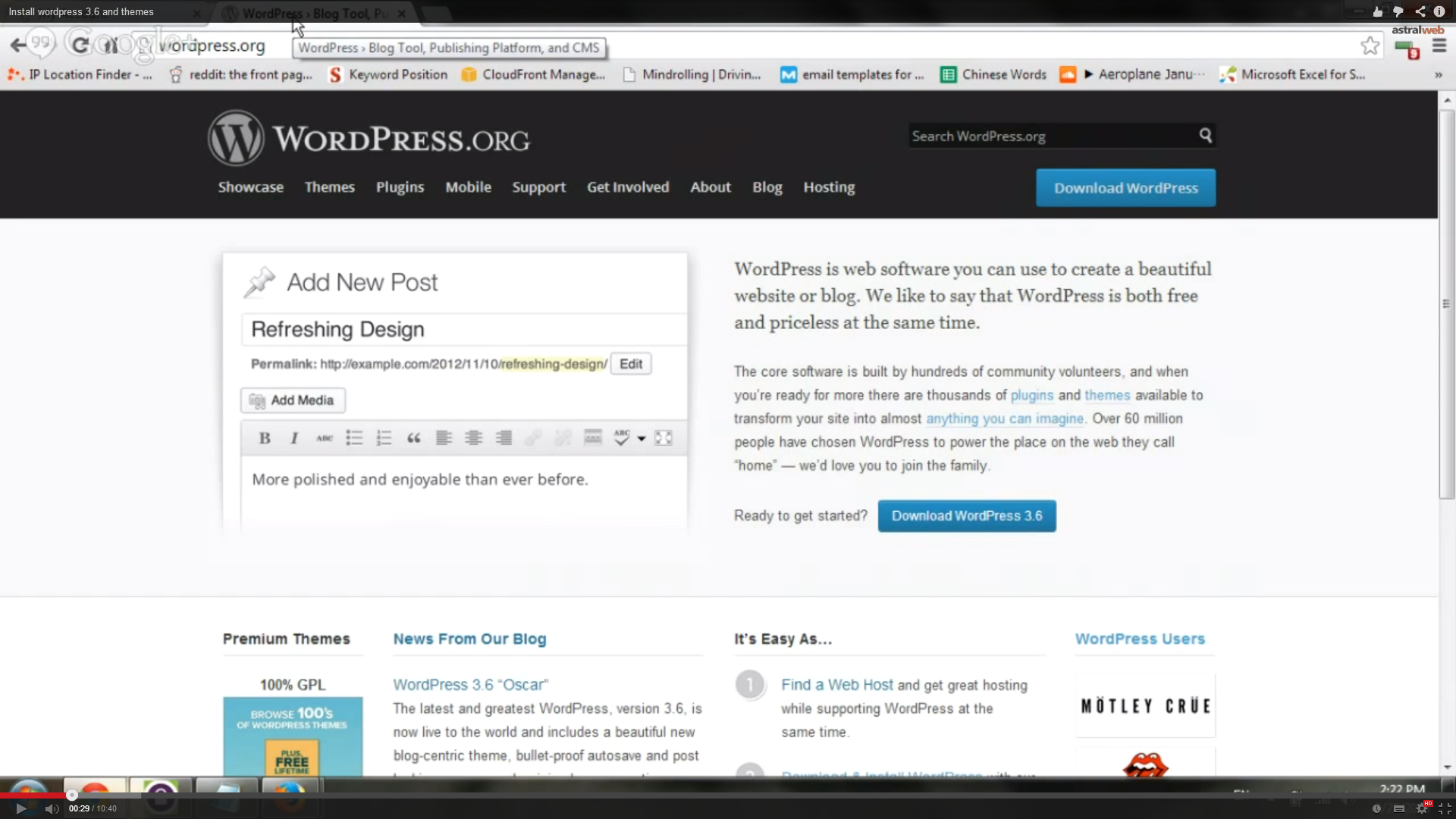Play the video with the play button
This screenshot has width=1456, height=819.
(x=21, y=808)
